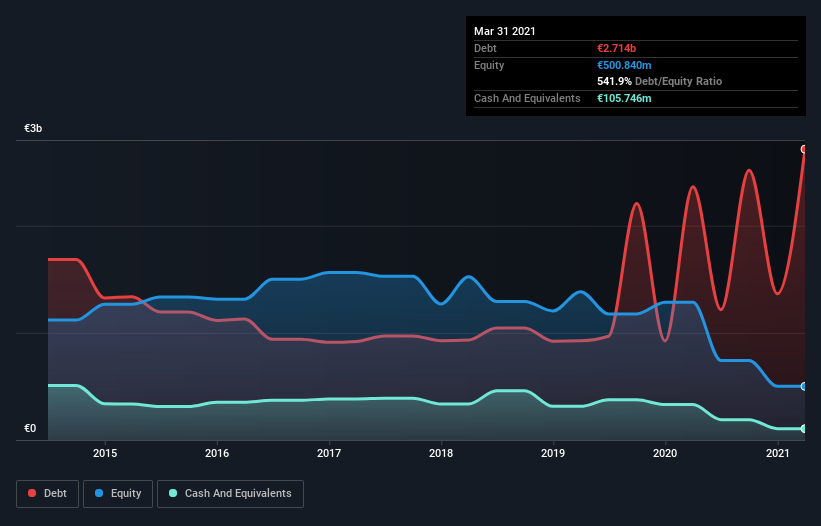Toggle Cash And Equivalents legend button
The height and width of the screenshot is (526, 821).
click(230, 494)
